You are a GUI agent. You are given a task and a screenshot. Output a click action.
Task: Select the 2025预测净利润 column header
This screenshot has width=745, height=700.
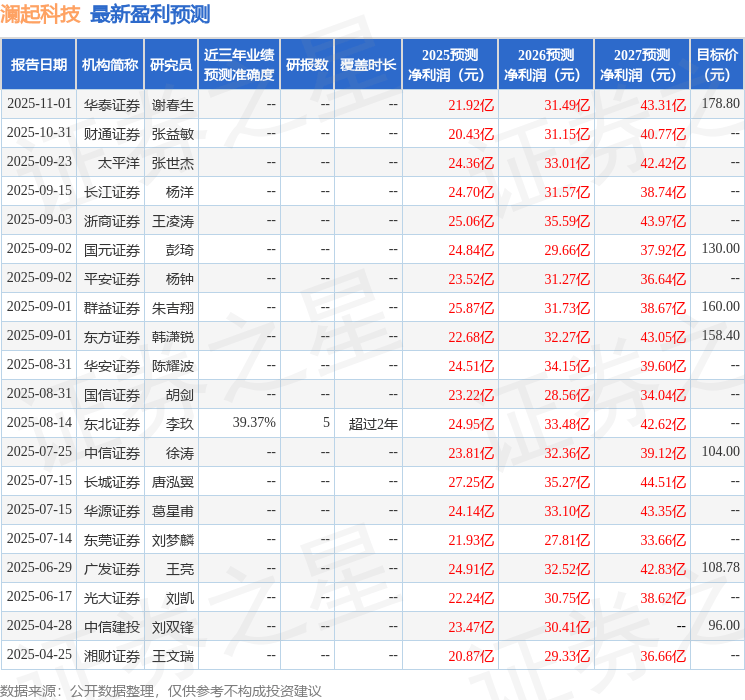tap(450, 65)
